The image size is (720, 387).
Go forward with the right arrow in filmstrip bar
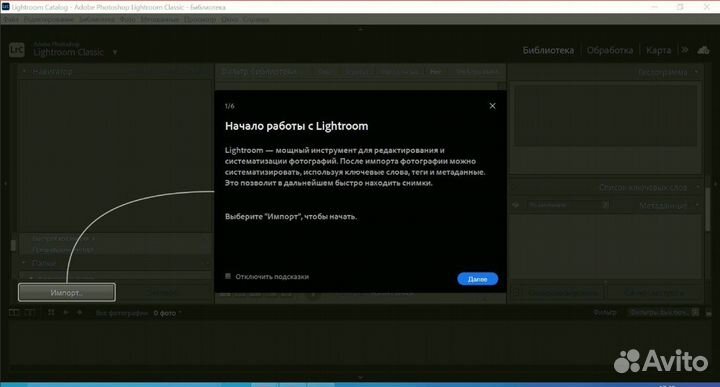(x=79, y=313)
